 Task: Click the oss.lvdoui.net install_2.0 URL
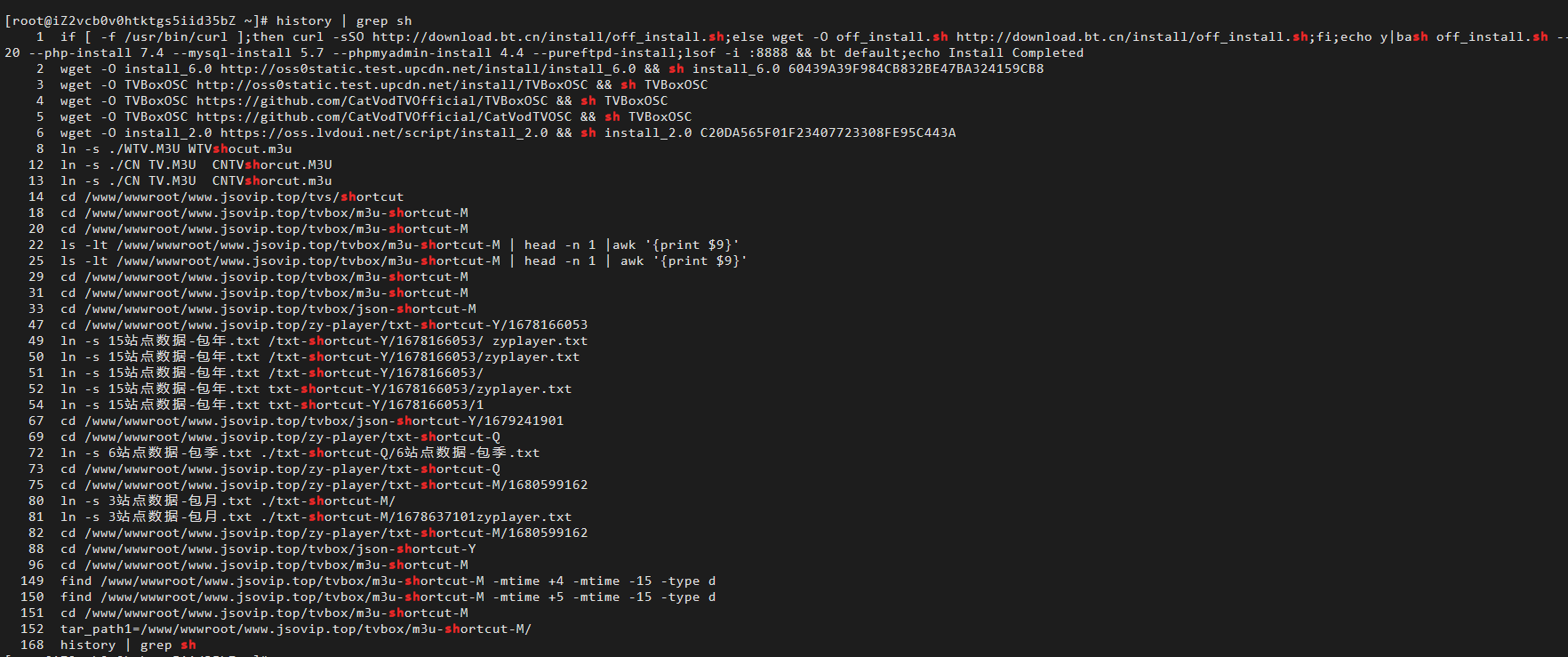pyautogui.click(x=384, y=132)
